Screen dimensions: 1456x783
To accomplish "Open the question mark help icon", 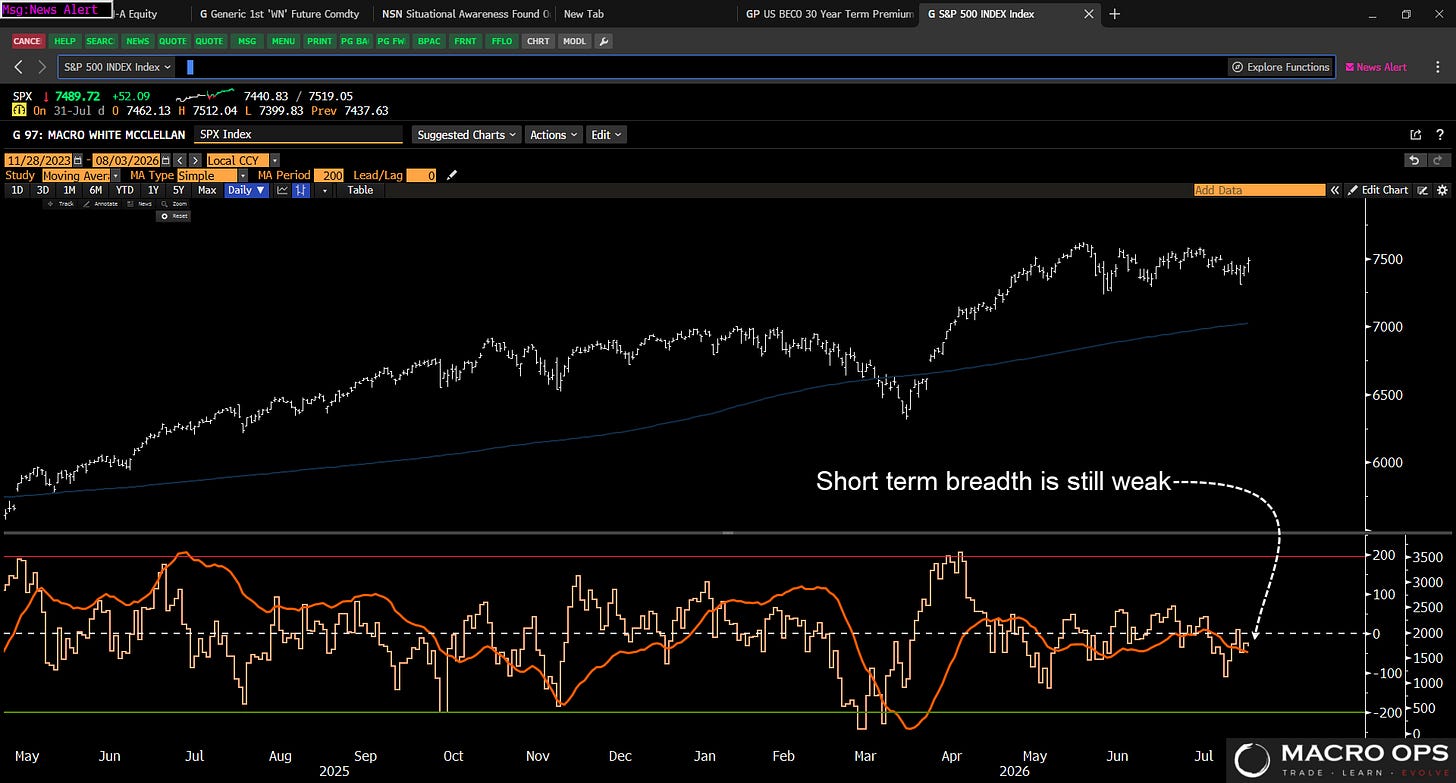I will point(1439,135).
